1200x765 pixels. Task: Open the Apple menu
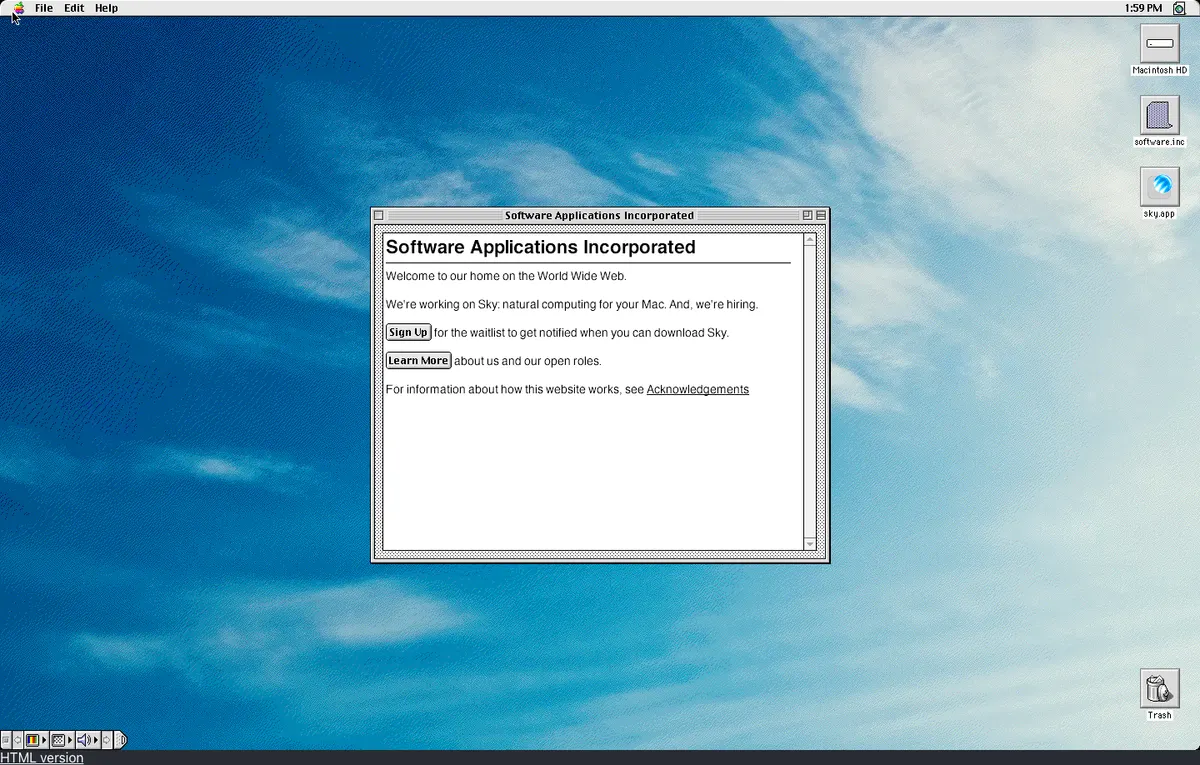click(x=19, y=7)
